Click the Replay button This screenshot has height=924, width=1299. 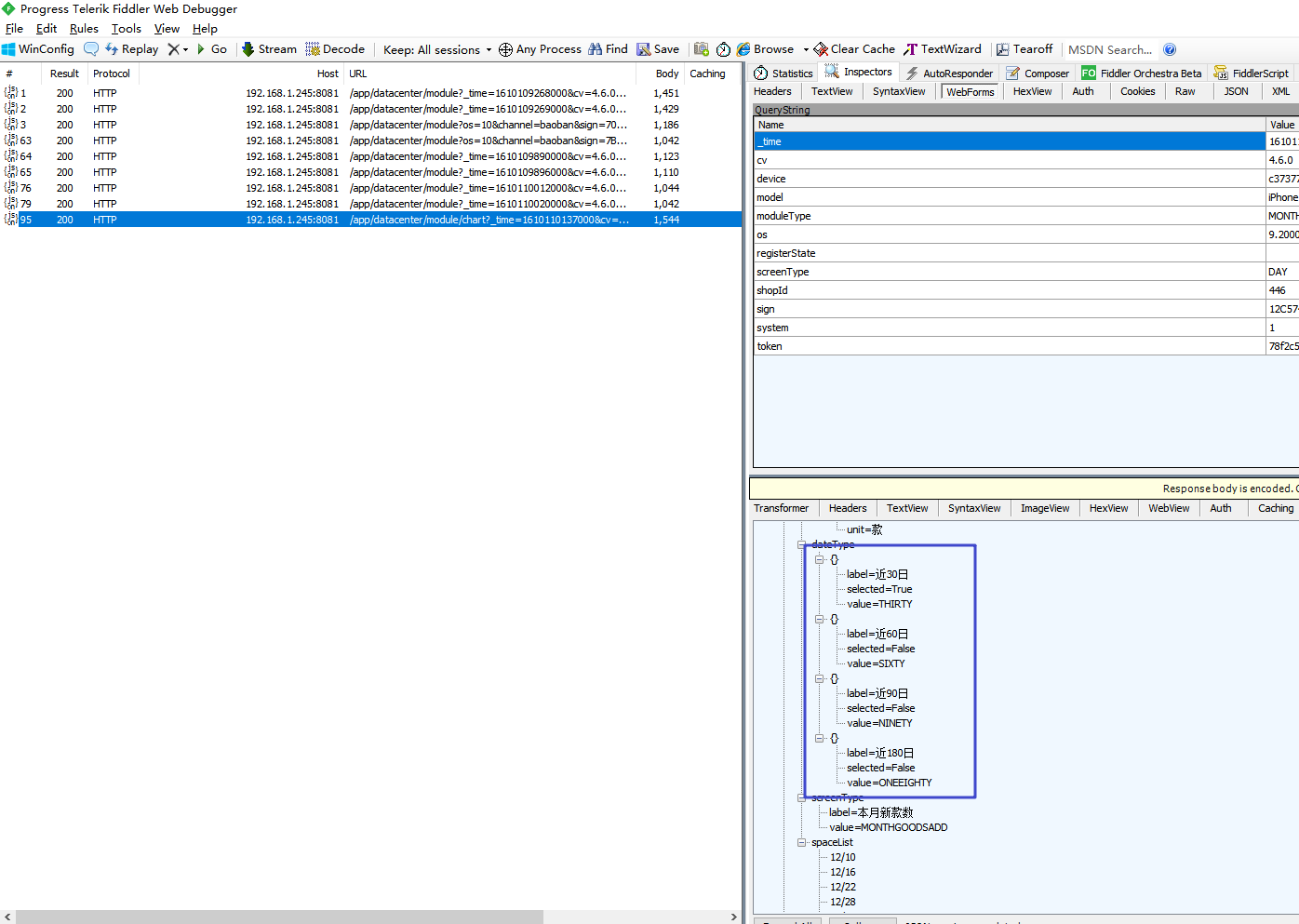(x=132, y=49)
